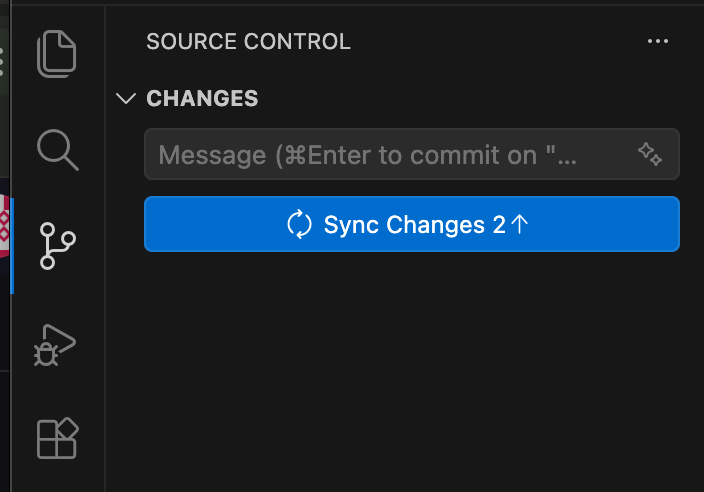
Task: Click the partially visible red app icon
Action: click(4, 226)
